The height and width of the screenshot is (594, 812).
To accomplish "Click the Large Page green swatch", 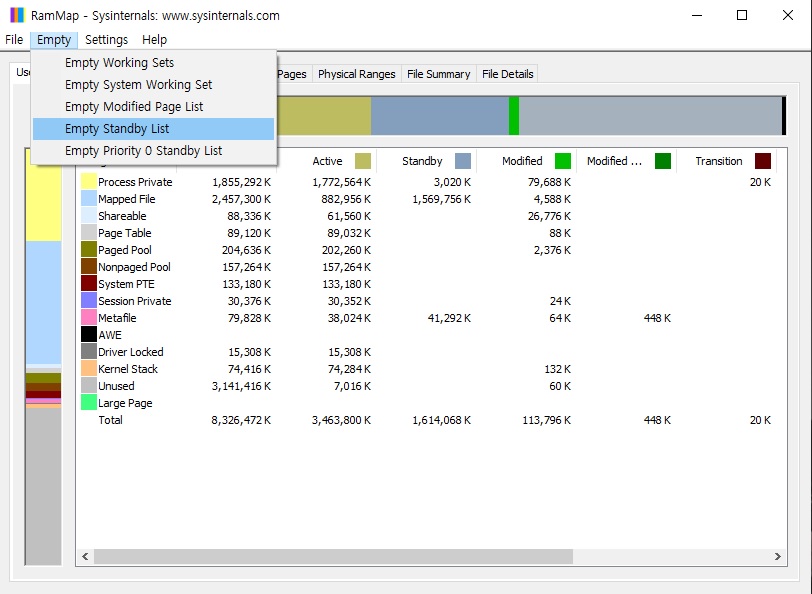I will (89, 403).
